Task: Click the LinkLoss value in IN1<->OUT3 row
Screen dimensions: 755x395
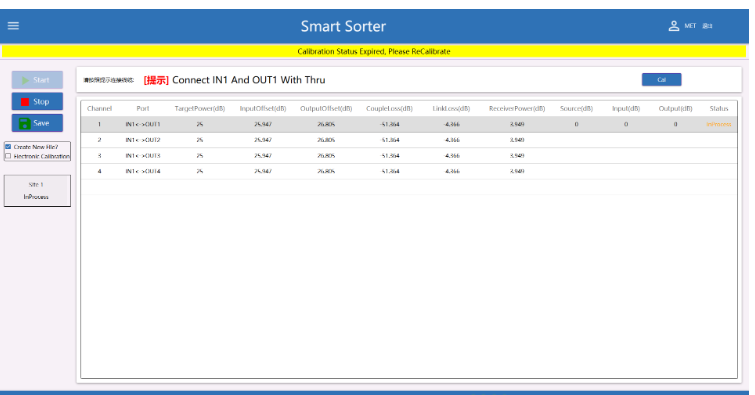Action: click(x=452, y=156)
